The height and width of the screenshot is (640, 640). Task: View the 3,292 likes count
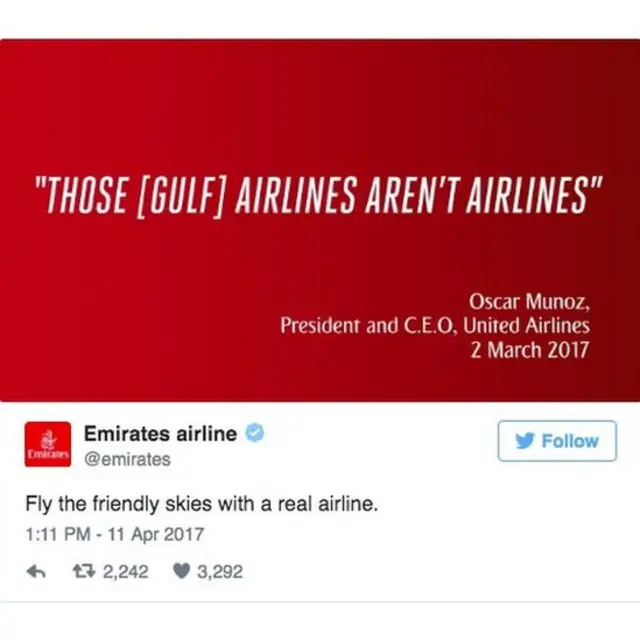pyautogui.click(x=219, y=572)
